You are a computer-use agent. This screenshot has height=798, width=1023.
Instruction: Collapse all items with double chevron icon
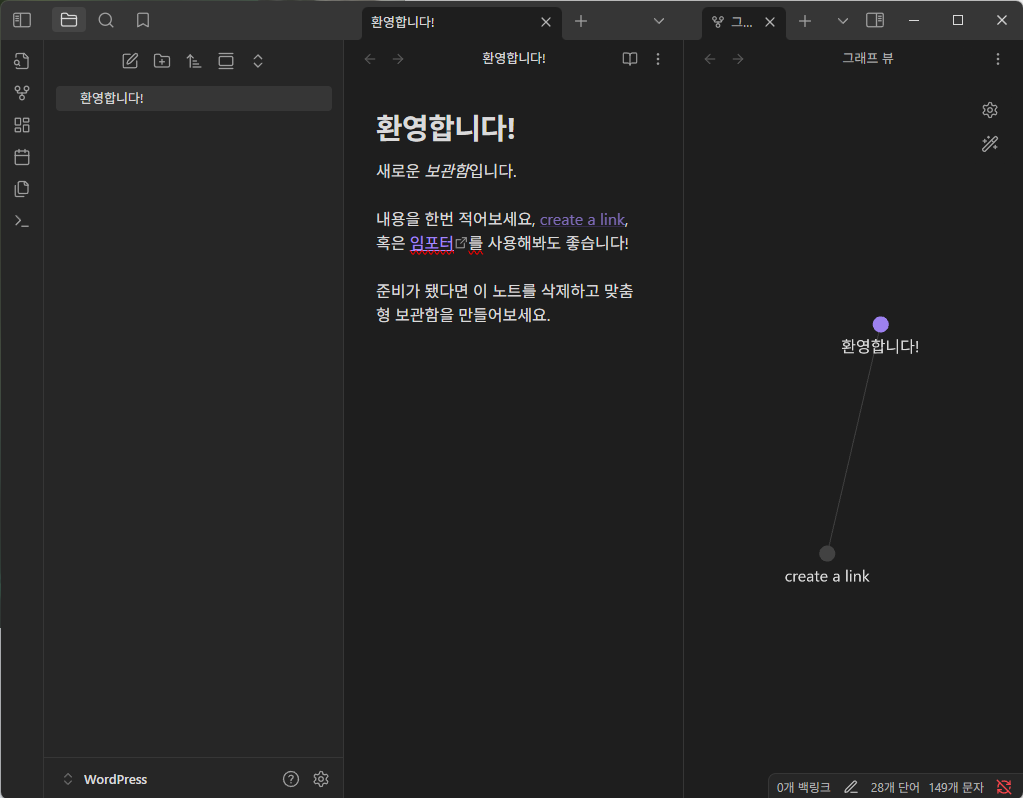click(257, 60)
